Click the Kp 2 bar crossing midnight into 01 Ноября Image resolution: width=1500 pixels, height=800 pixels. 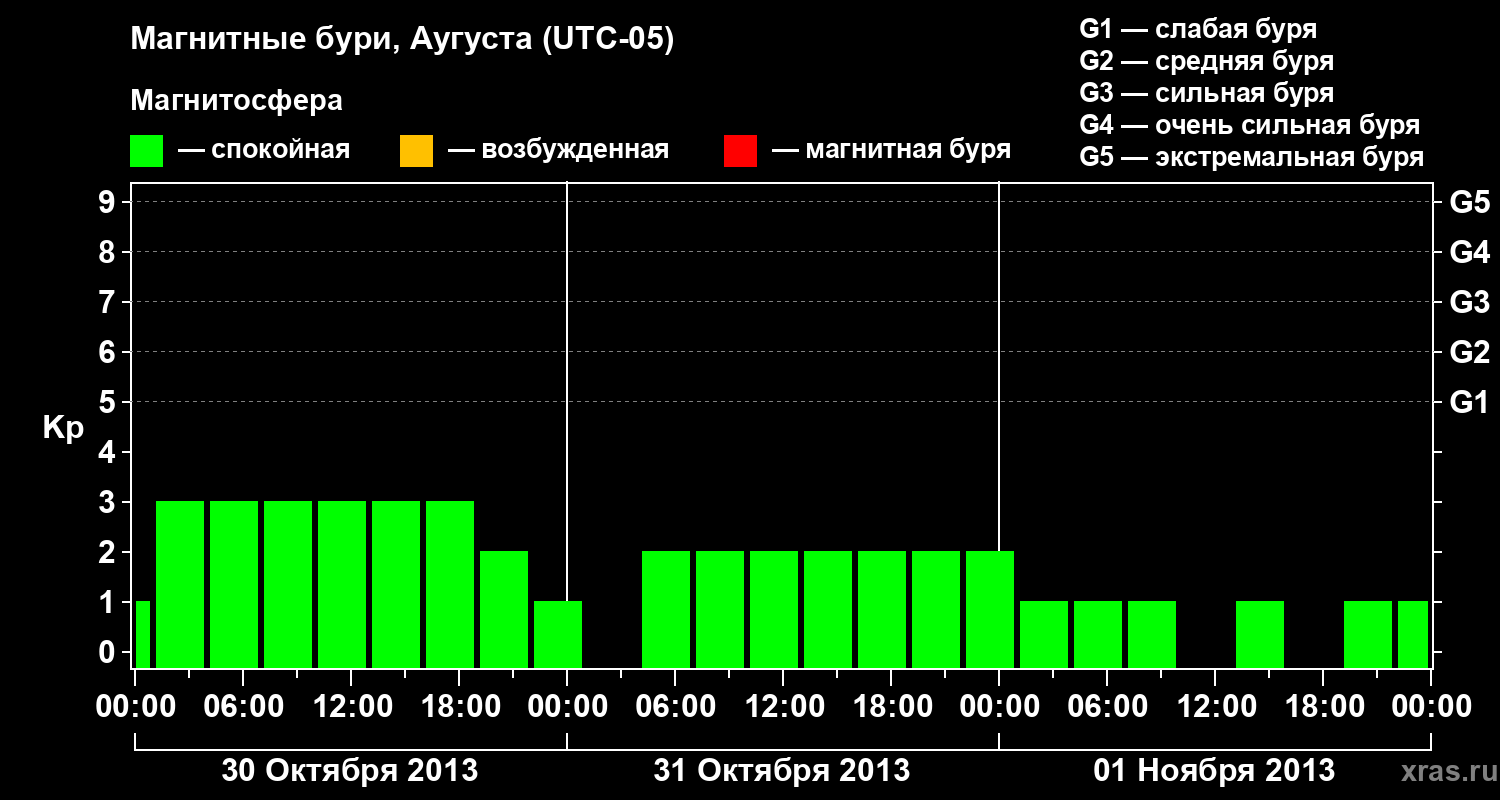[x=990, y=609]
